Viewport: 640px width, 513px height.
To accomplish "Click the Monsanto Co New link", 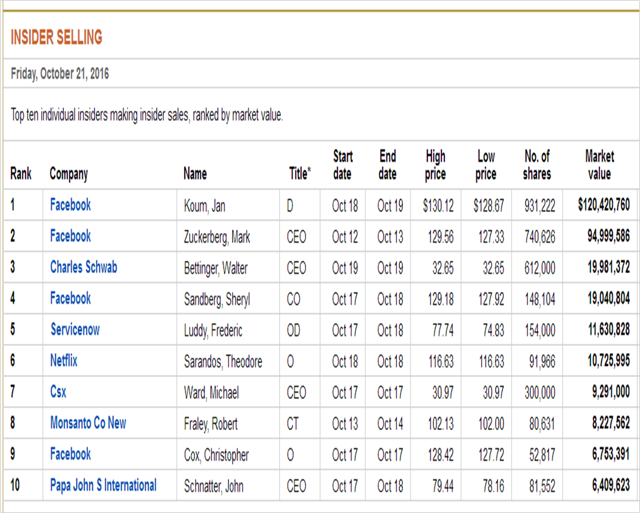I will click(x=88, y=423).
